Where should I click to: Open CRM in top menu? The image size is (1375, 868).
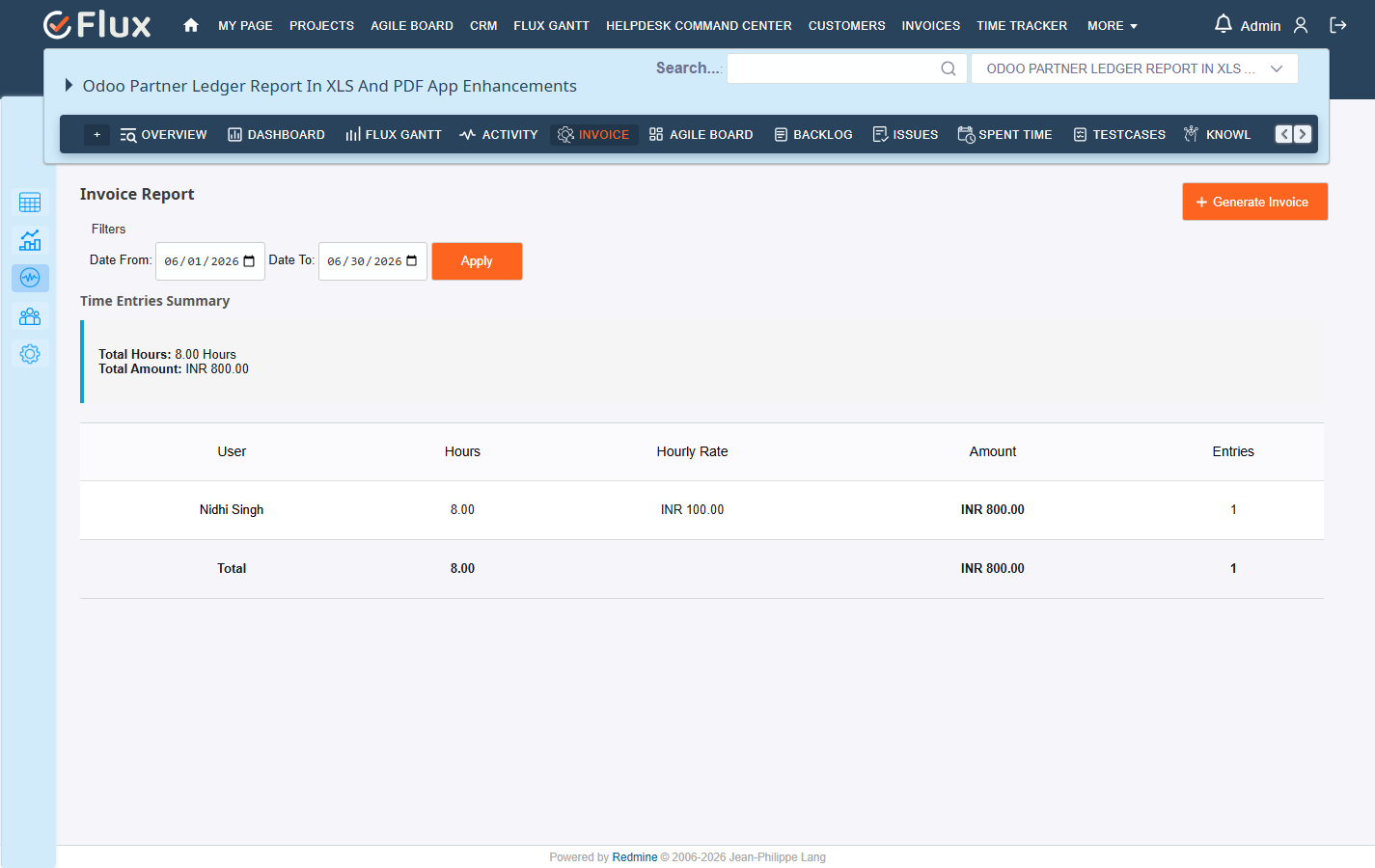[x=483, y=26]
